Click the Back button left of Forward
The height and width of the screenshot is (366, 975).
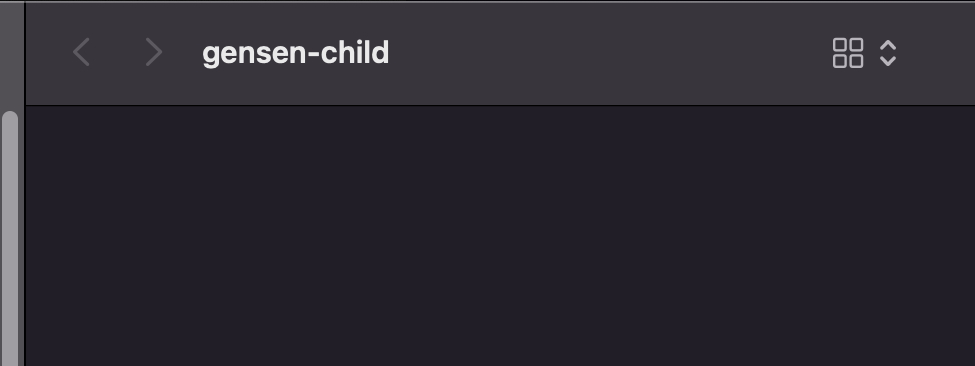pos(81,52)
